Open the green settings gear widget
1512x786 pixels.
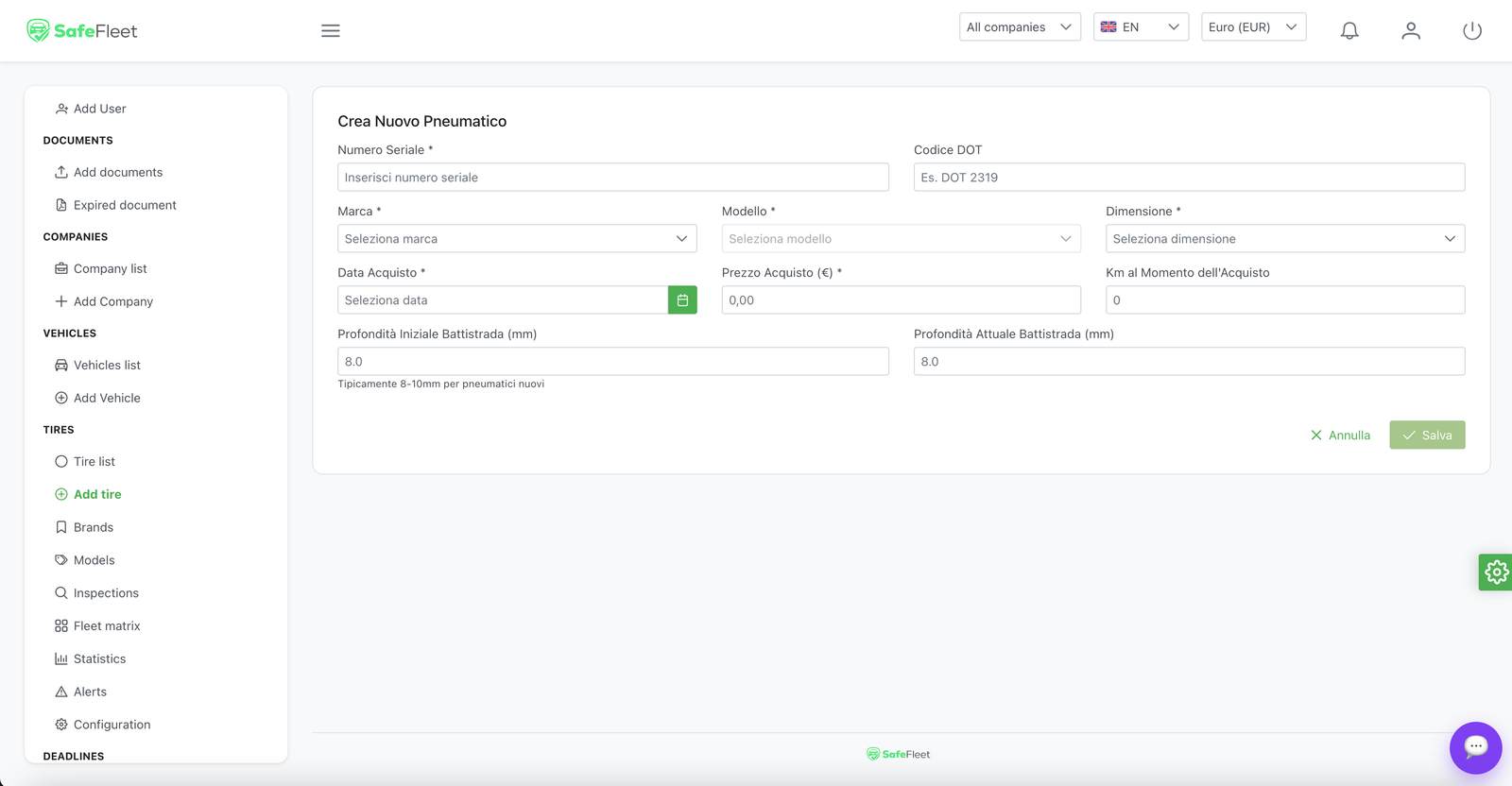1496,572
